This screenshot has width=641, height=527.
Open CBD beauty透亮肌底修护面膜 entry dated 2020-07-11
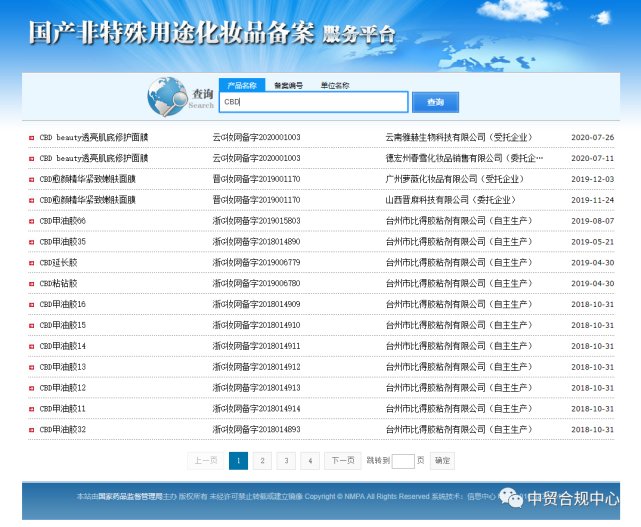coord(94,158)
